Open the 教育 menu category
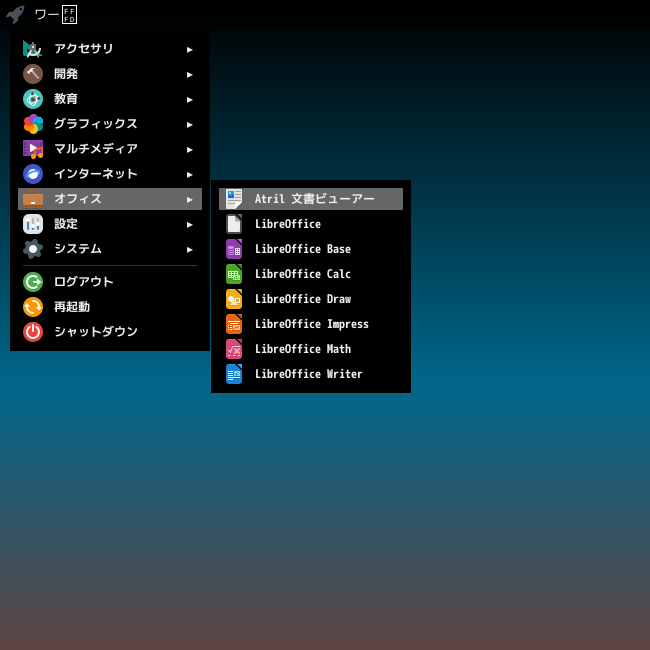Viewport: 650px width, 650px height. click(x=110, y=99)
